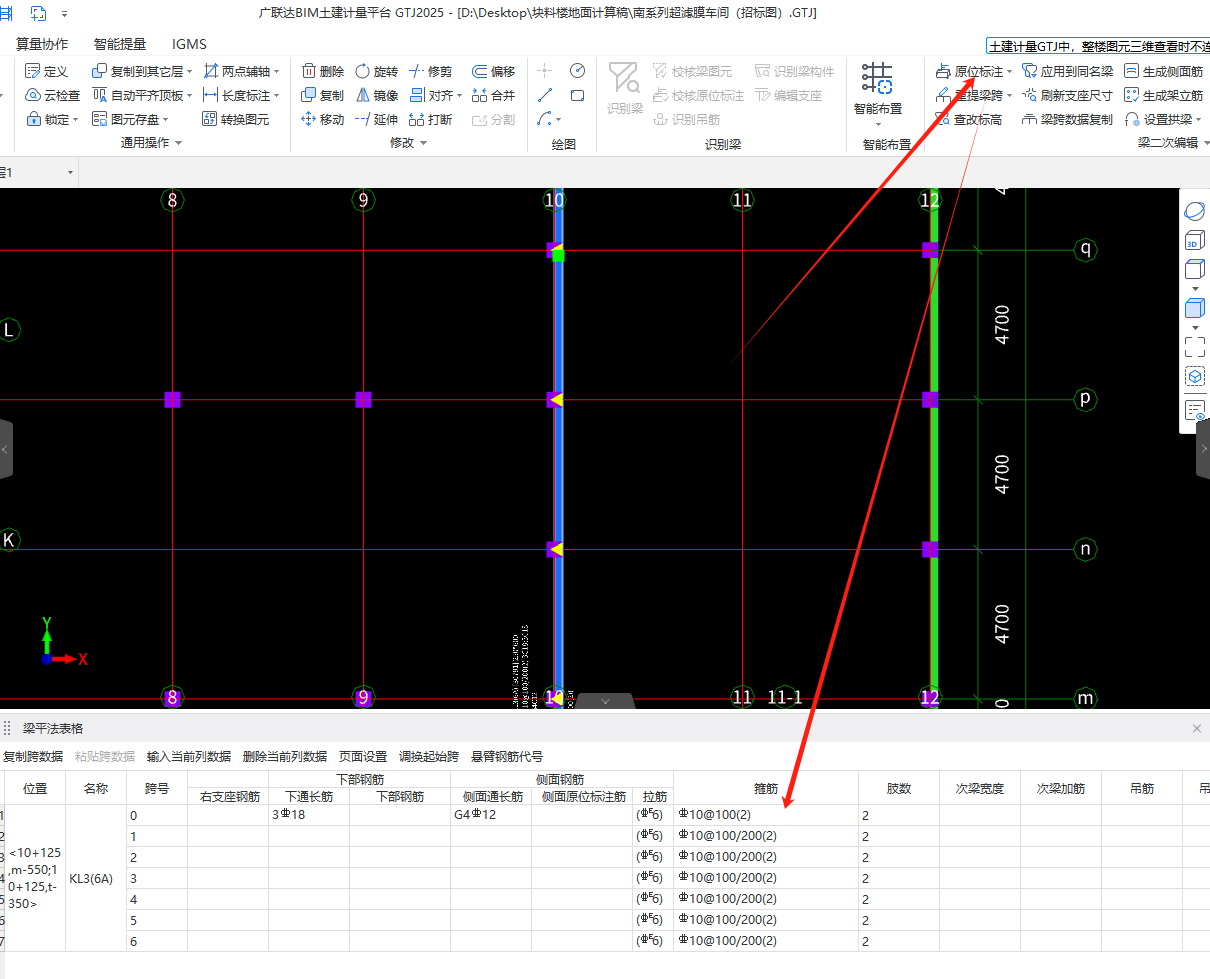
Task: Click 悬臂钢筋代号 cantilever rebar code
Action: 507,756
